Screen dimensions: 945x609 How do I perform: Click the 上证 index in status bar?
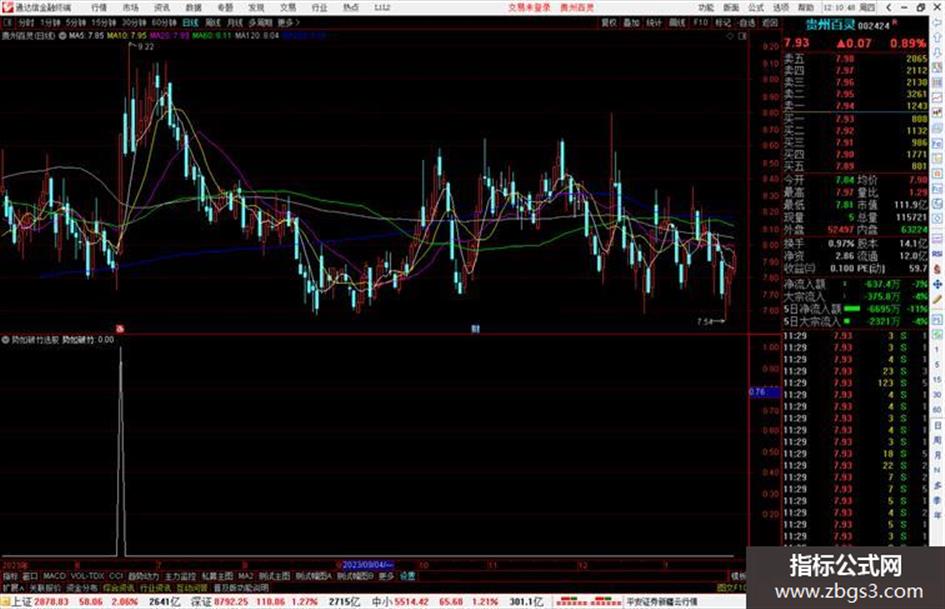pyautogui.click(x=22, y=602)
